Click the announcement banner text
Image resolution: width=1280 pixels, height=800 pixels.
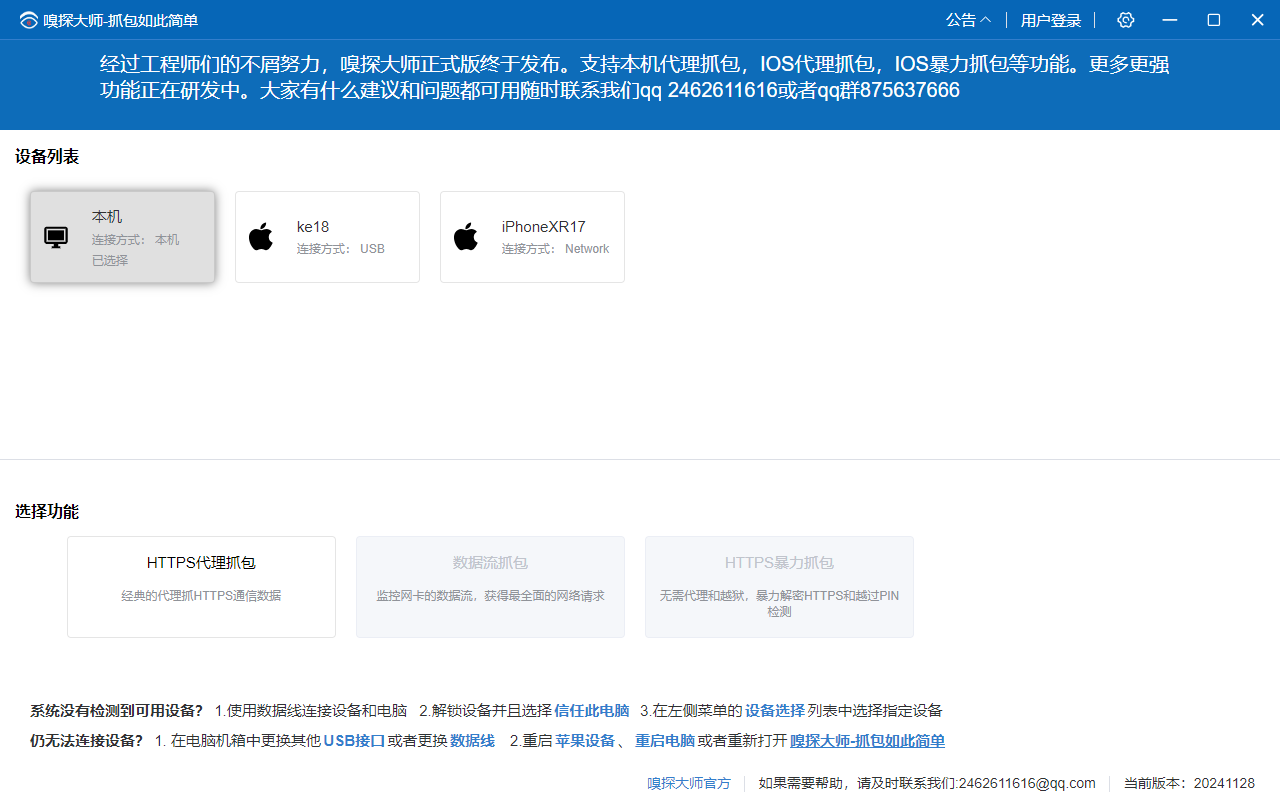pos(635,78)
